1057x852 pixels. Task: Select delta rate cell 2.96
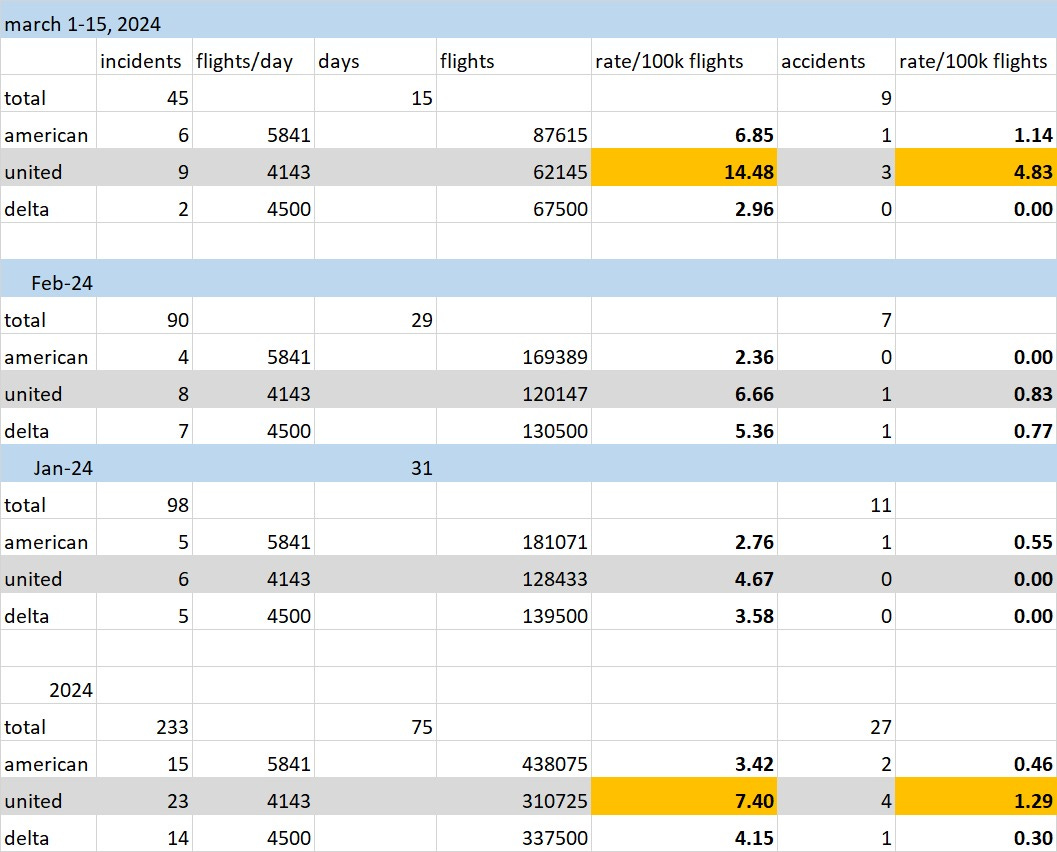684,205
